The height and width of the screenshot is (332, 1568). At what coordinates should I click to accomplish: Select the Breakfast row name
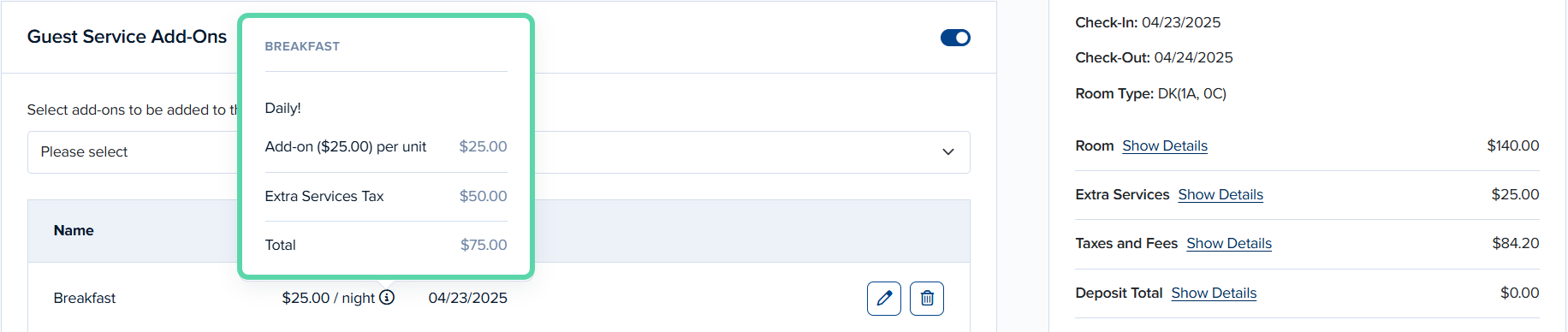click(85, 298)
